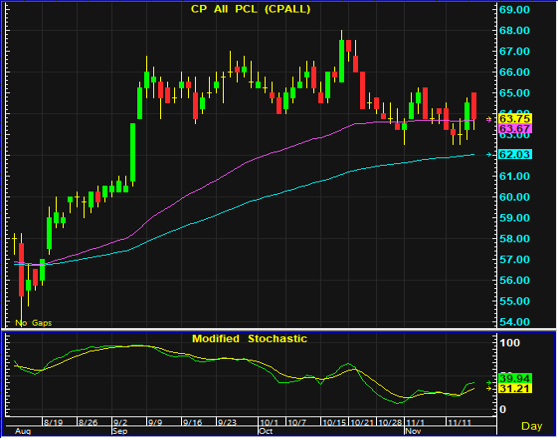
Task: Click the Sep month label
Action: pos(120,431)
